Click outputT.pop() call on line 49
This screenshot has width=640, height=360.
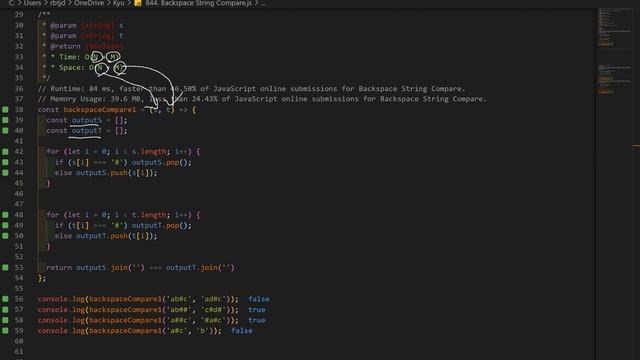coord(161,225)
